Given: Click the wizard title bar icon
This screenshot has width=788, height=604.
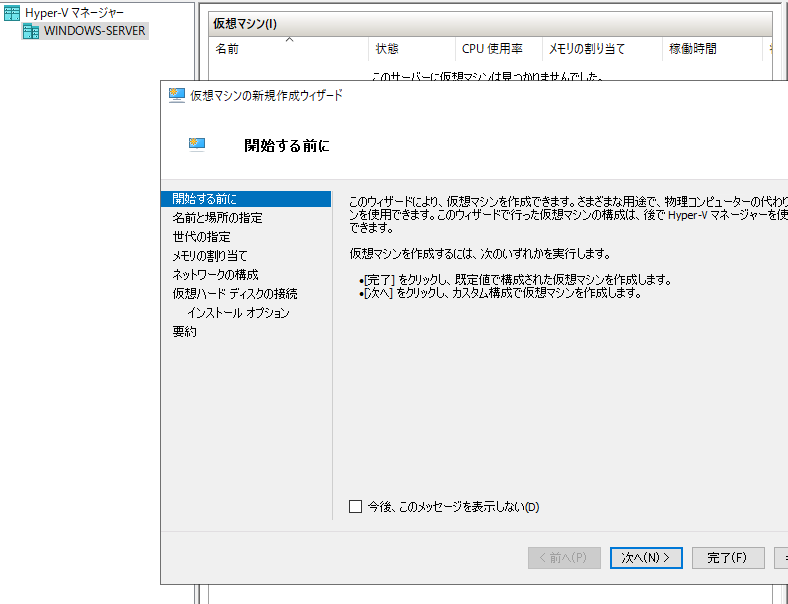Looking at the screenshot, I should 176,95.
